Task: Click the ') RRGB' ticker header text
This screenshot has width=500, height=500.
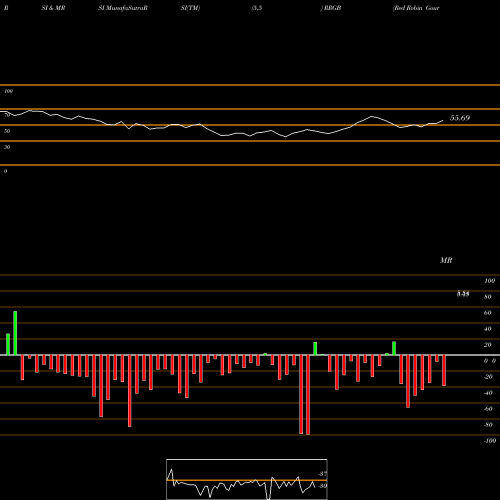Action: click(x=331, y=8)
